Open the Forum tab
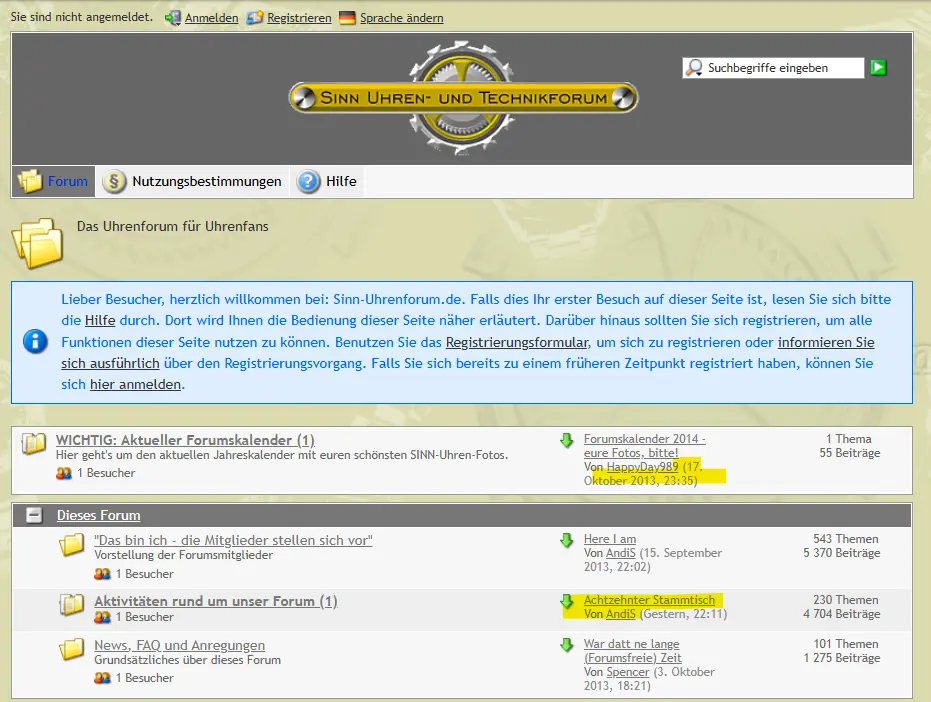The image size is (931, 702). tap(54, 182)
